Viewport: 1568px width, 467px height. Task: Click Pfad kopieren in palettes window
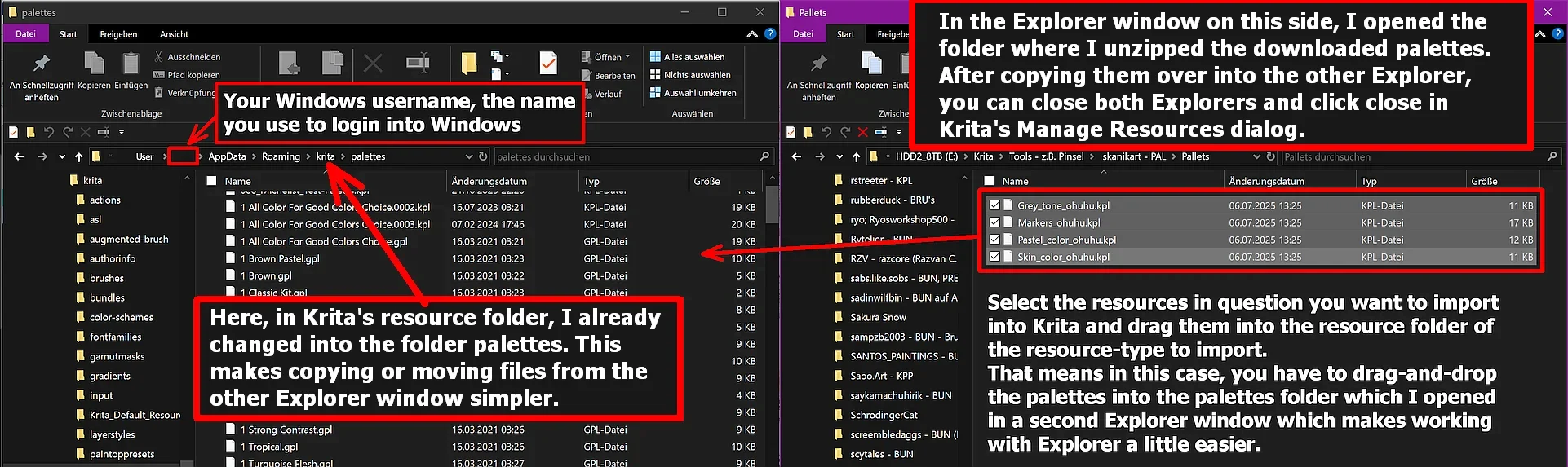[186, 75]
